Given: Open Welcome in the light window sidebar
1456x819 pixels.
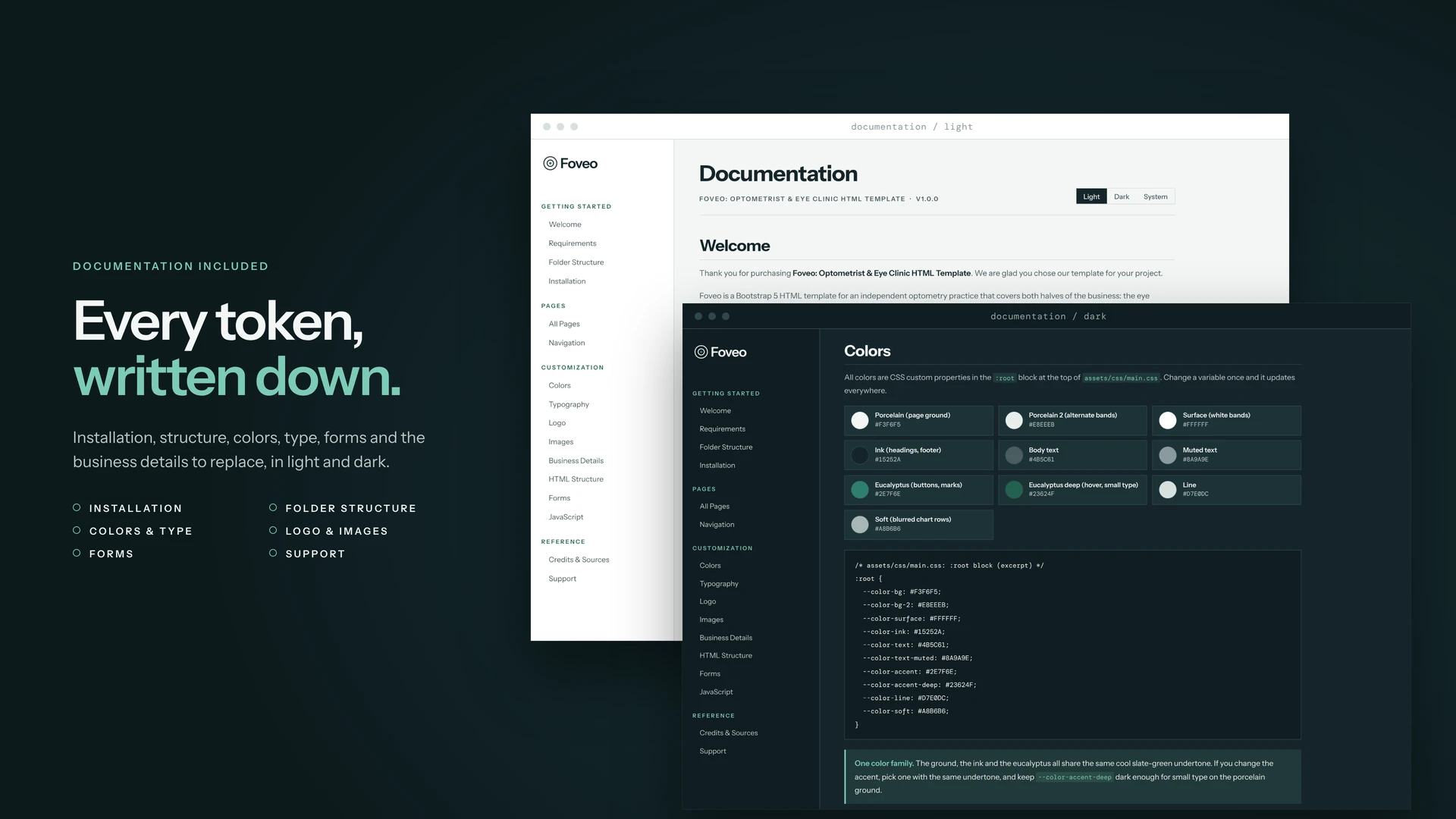Looking at the screenshot, I should [x=565, y=224].
